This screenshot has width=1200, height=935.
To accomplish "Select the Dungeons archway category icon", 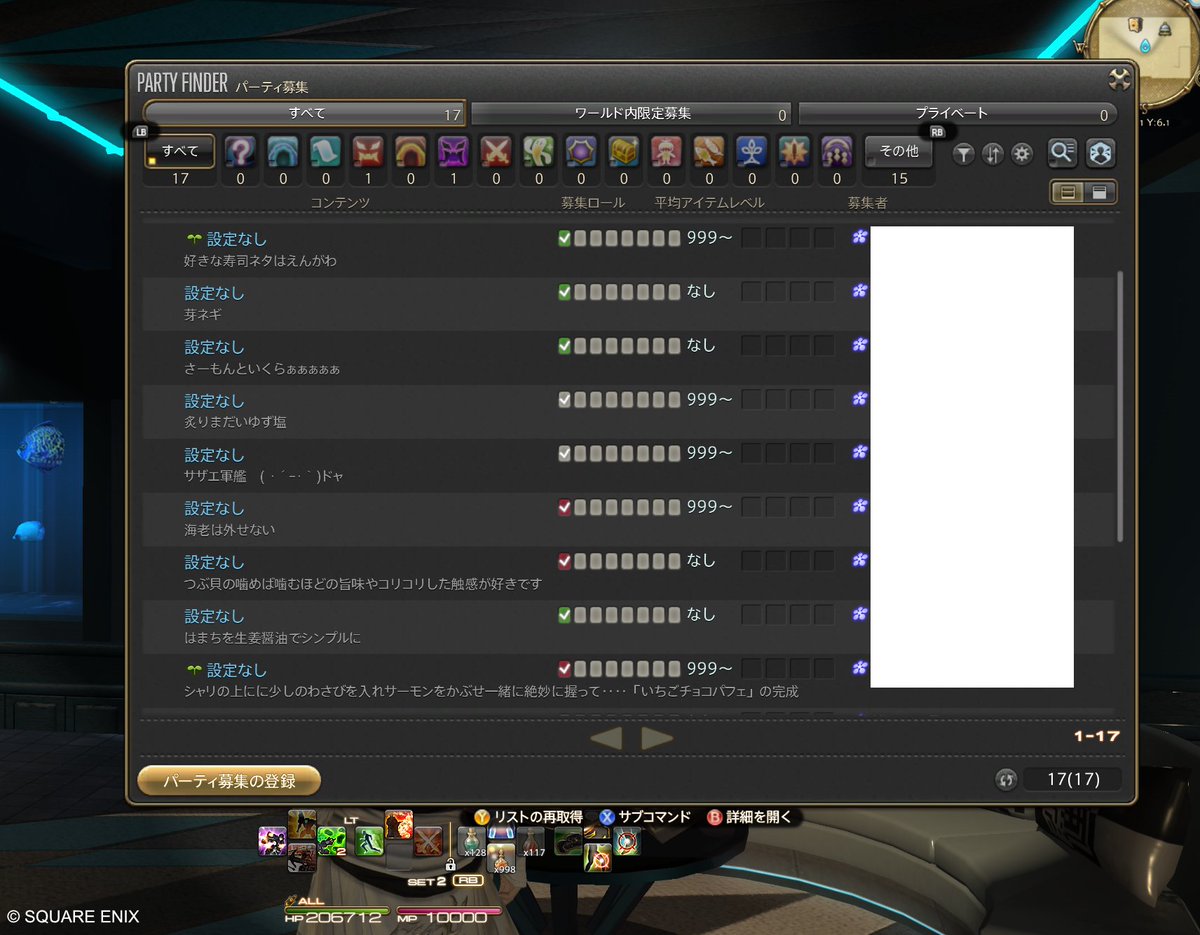I will click(283, 152).
